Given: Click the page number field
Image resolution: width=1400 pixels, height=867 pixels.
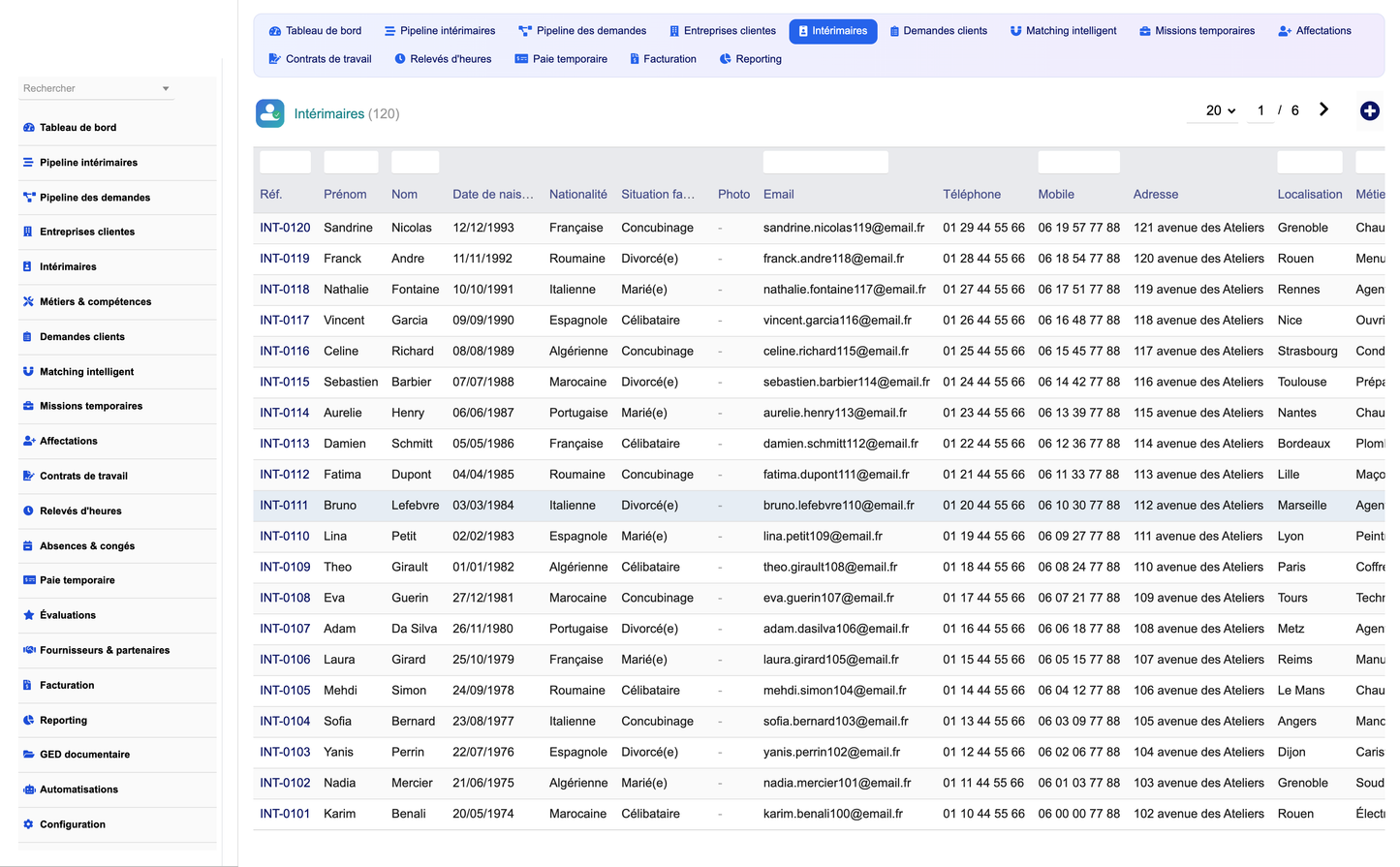Looking at the screenshot, I should (x=1260, y=110).
